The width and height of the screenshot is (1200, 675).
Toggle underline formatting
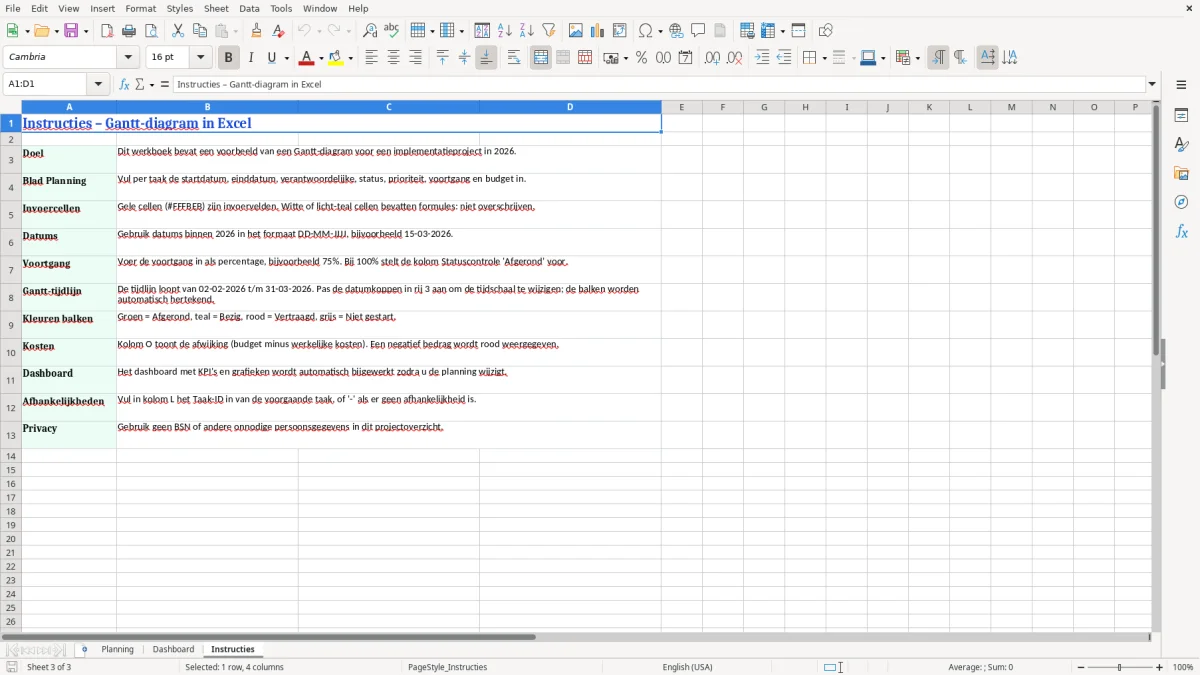tap(271, 58)
